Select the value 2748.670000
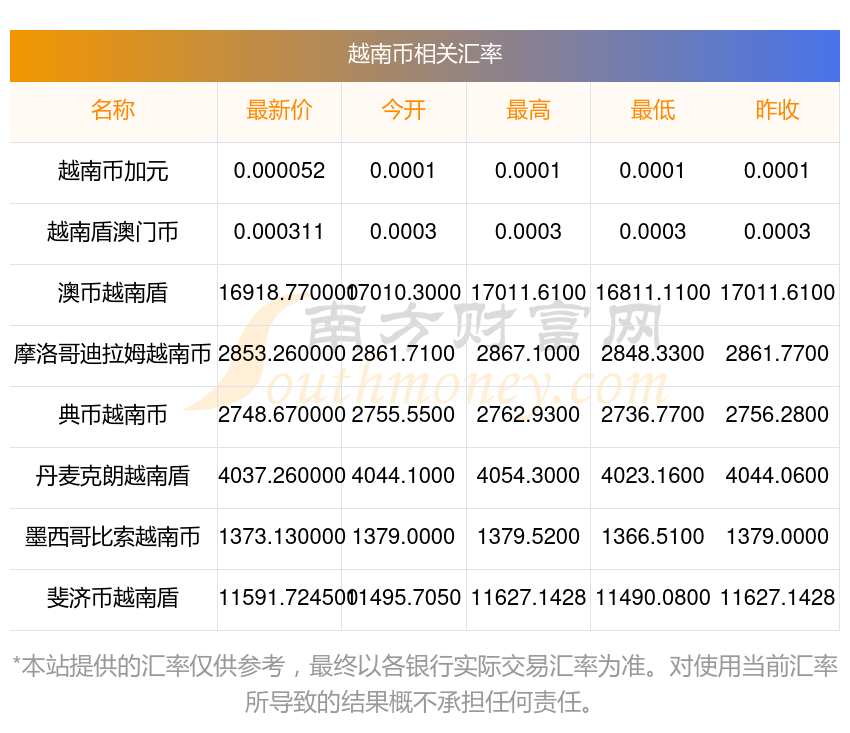The image size is (850, 733). [282, 415]
